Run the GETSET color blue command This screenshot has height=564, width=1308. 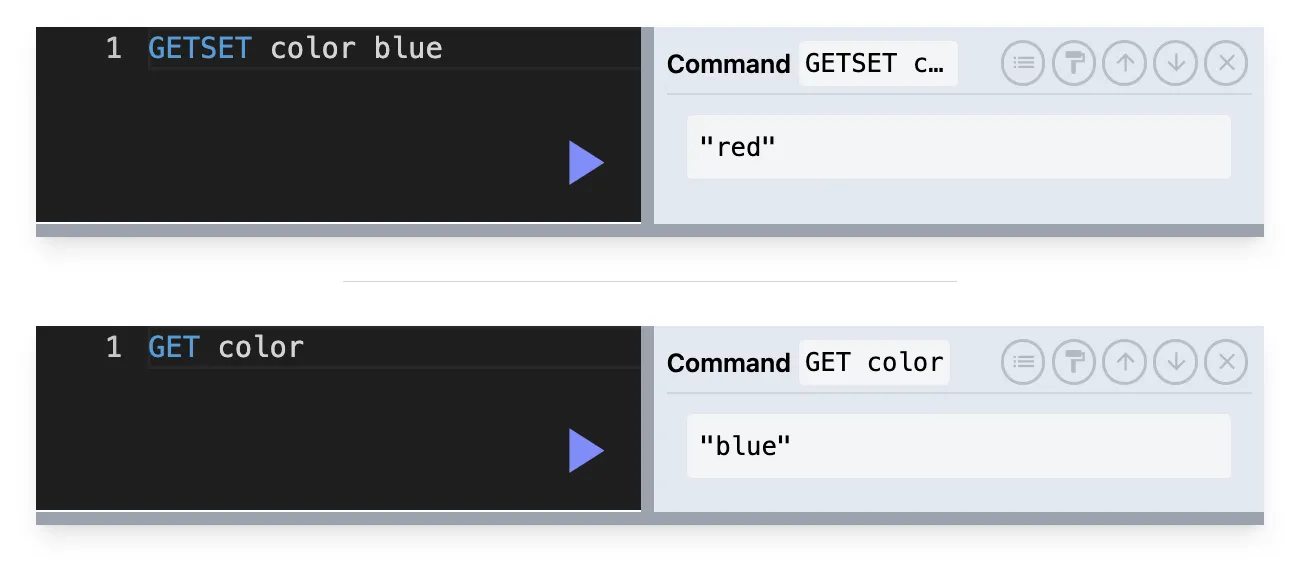586,163
